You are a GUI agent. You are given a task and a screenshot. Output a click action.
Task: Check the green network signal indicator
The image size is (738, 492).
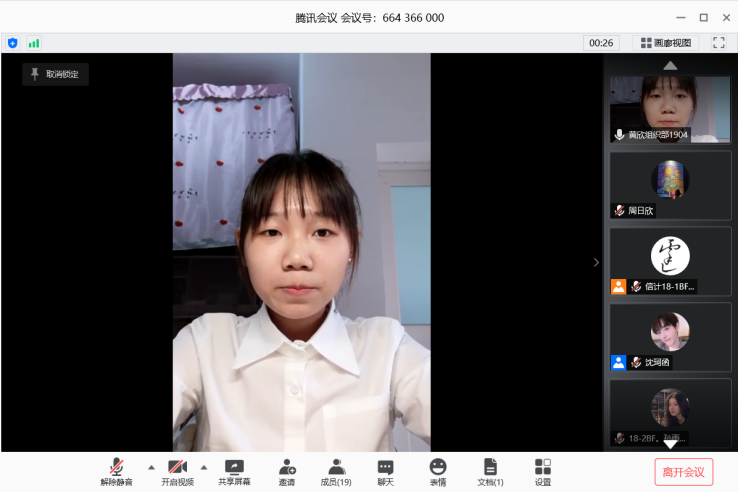click(34, 43)
